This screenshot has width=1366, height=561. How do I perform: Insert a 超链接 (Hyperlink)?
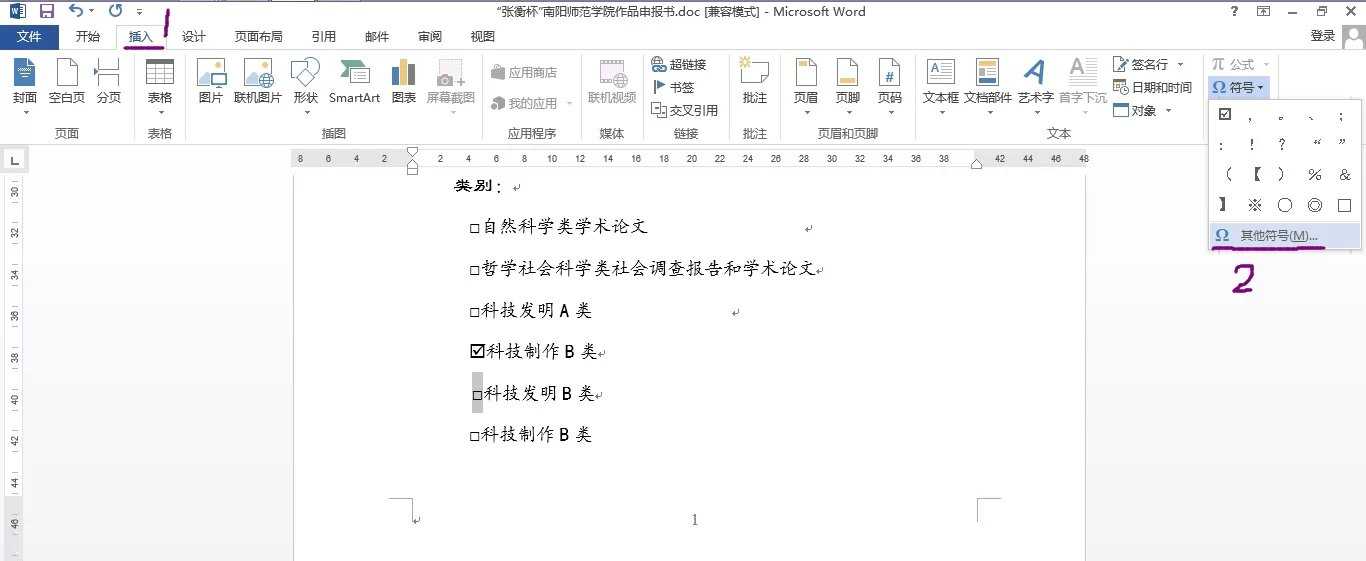pos(679,64)
